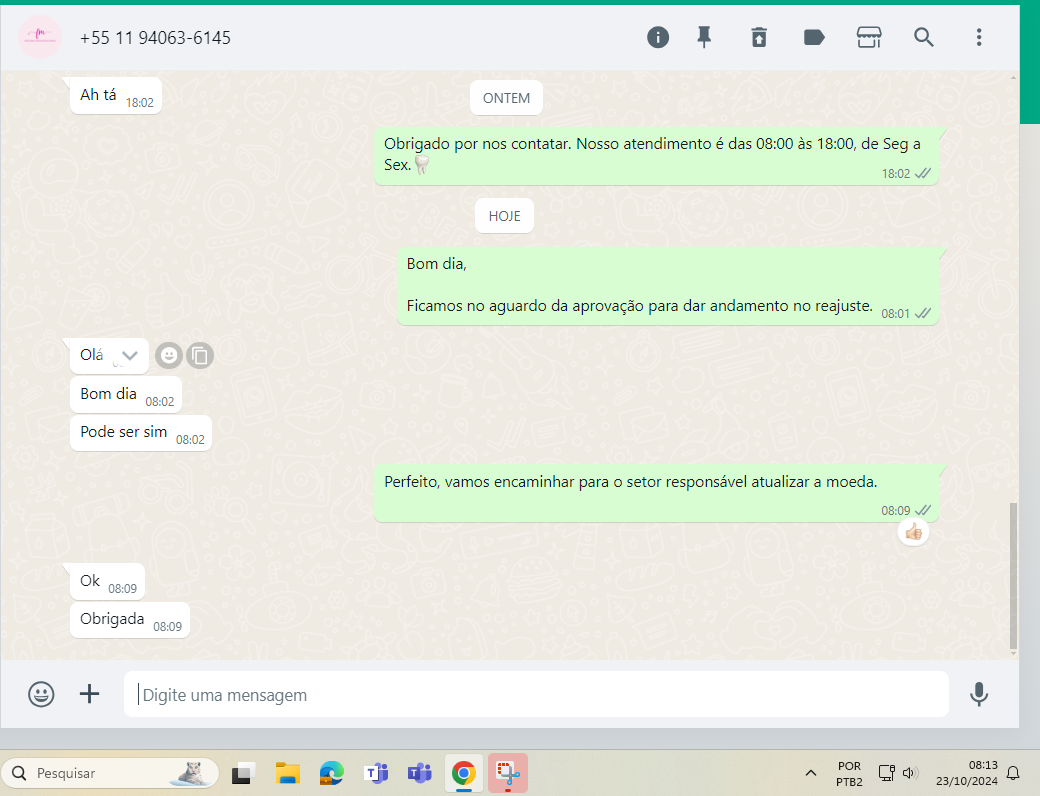
Task: Search messages with the magnifier icon
Action: [x=924, y=37]
